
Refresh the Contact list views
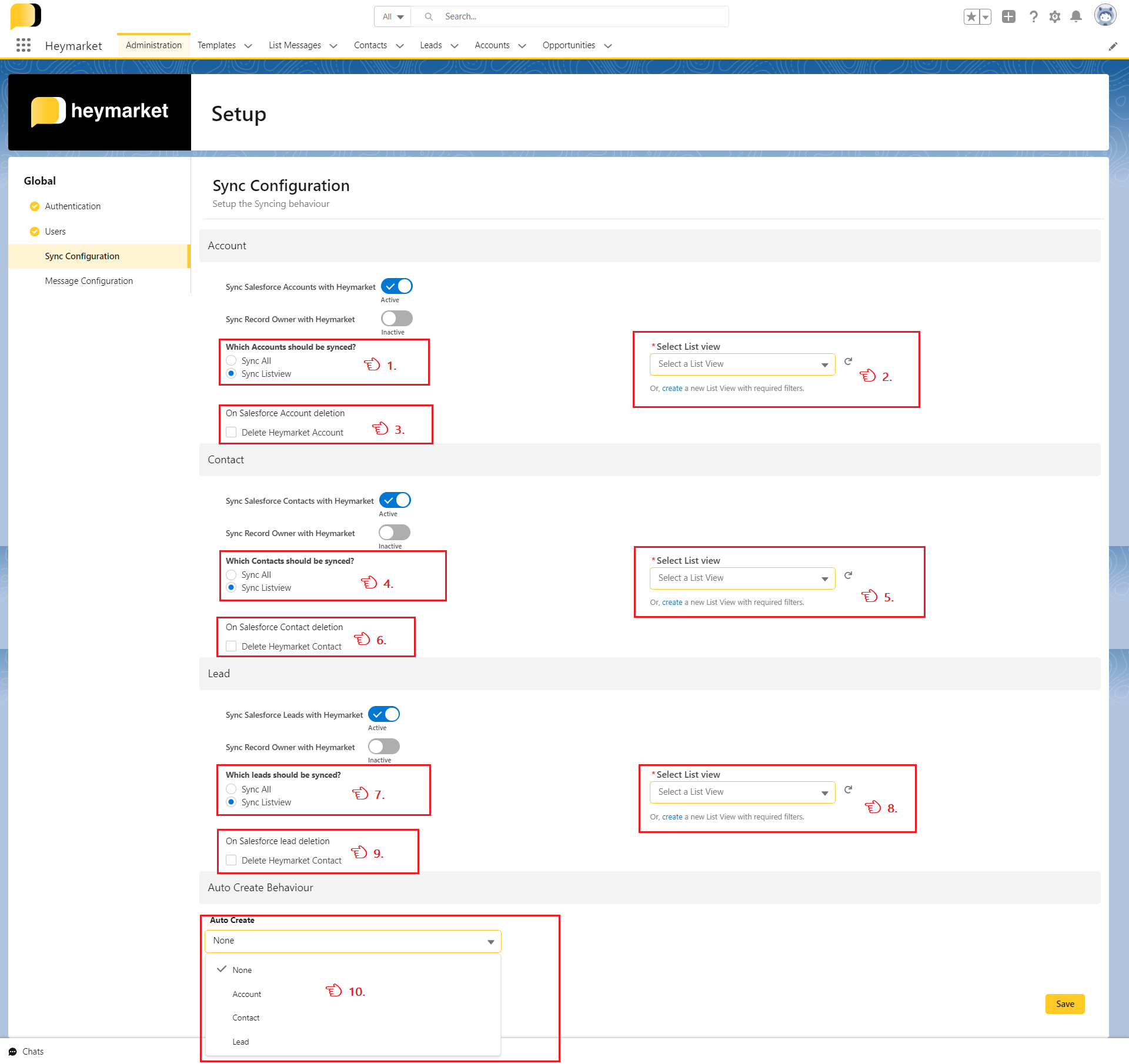848,576
